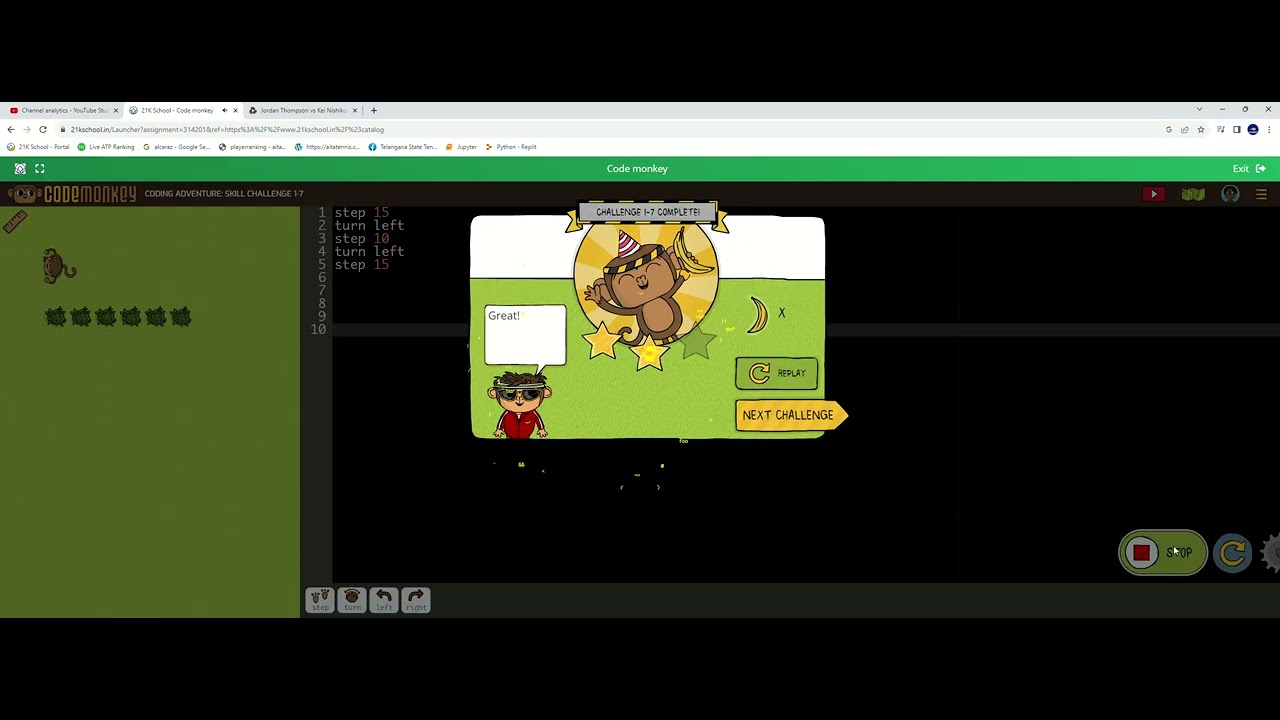The height and width of the screenshot is (720, 1280).
Task: Open the gear settings icon
Action: pos(1271,553)
